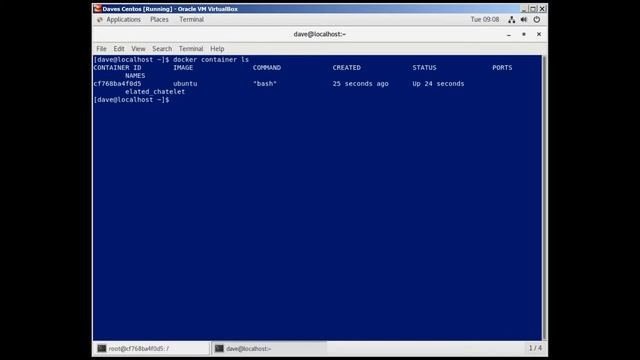Open the File menu

point(101,49)
